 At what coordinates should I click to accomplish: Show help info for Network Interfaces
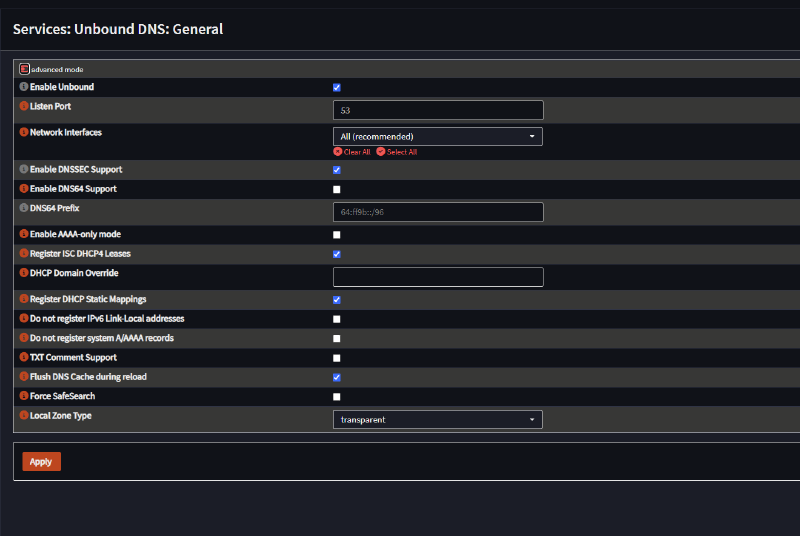23,132
